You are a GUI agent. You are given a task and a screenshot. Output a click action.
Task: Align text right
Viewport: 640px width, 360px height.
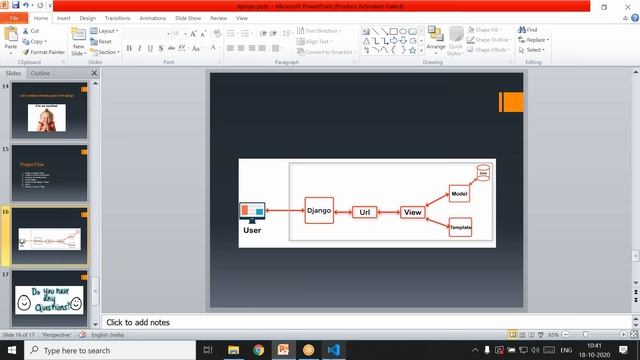252,48
